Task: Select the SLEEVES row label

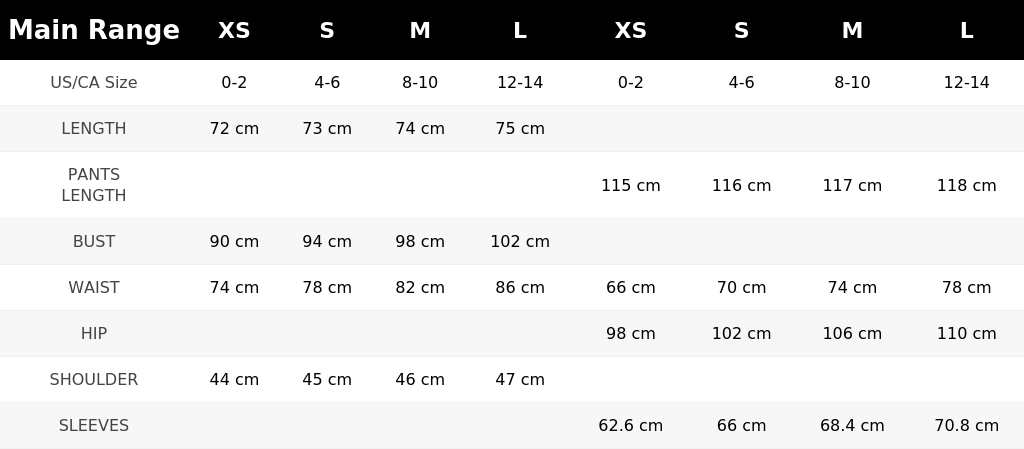Action: click(94, 426)
